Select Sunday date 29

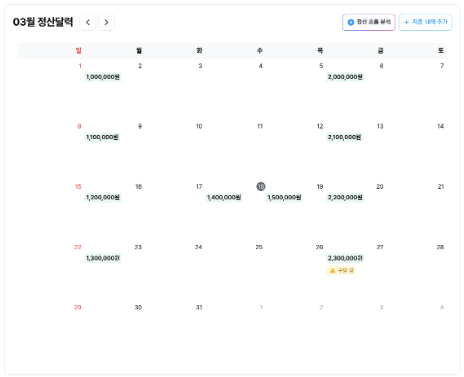click(78, 307)
